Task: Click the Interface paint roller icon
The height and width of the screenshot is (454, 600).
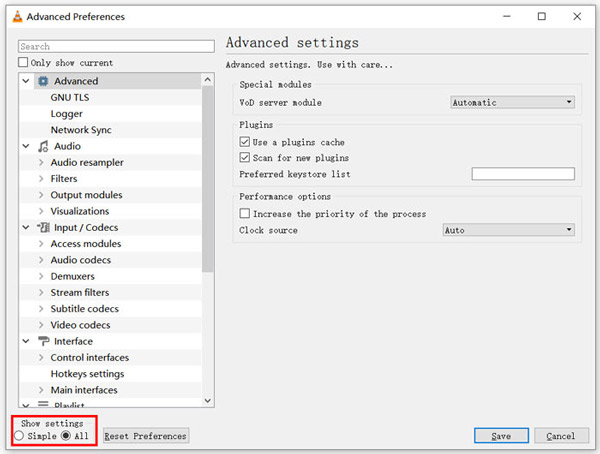Action: [43, 341]
